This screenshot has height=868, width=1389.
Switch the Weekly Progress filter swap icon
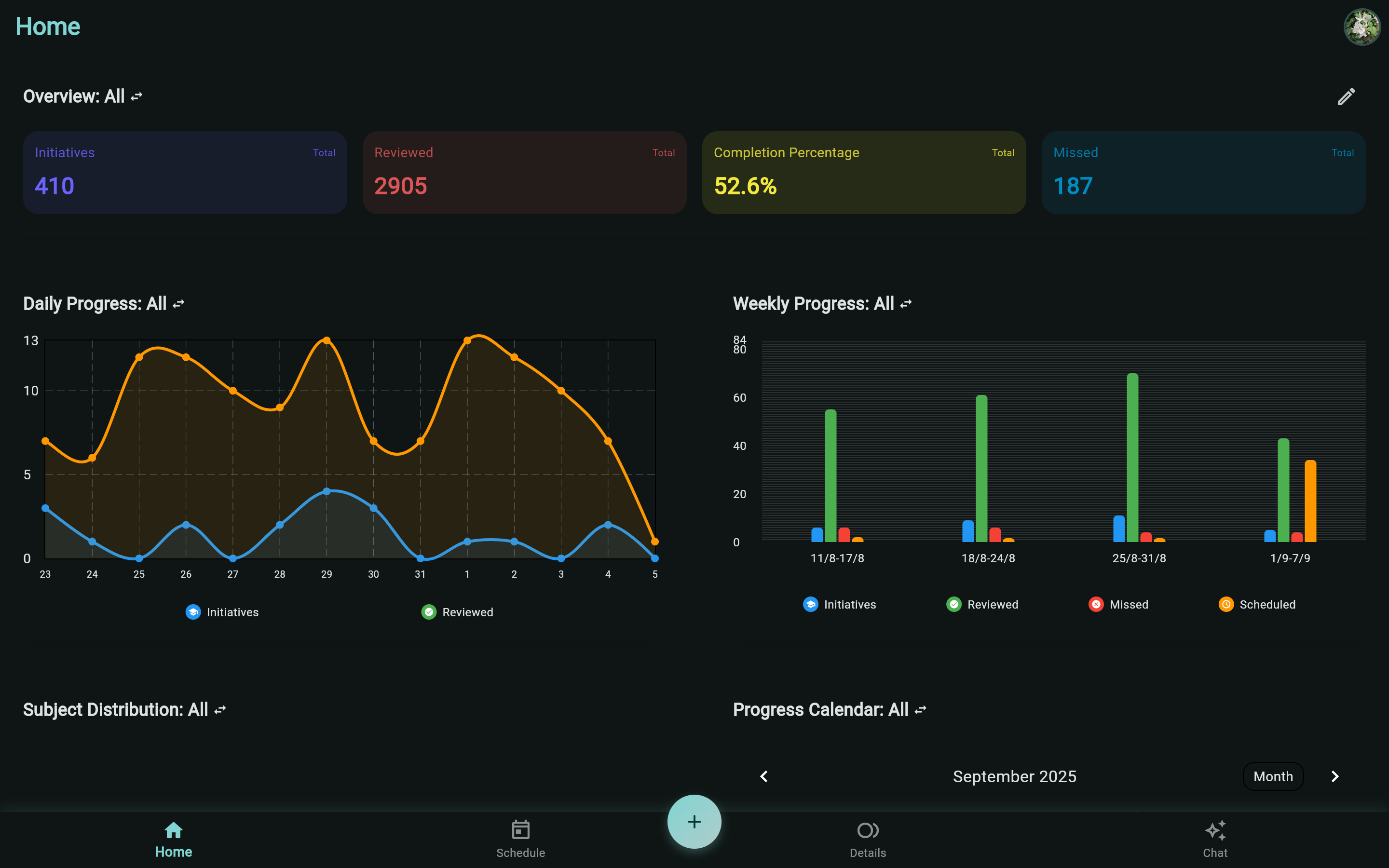pyautogui.click(x=906, y=304)
